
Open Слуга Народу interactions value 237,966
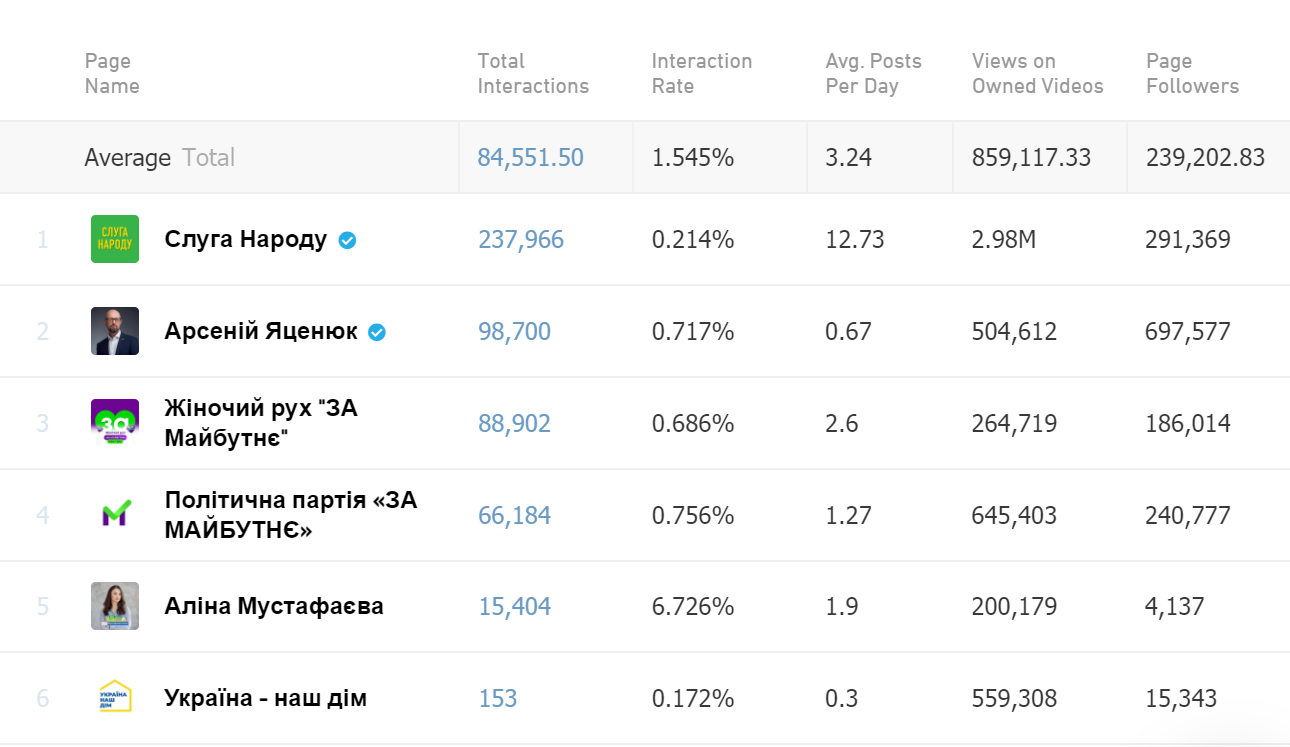[x=520, y=240]
